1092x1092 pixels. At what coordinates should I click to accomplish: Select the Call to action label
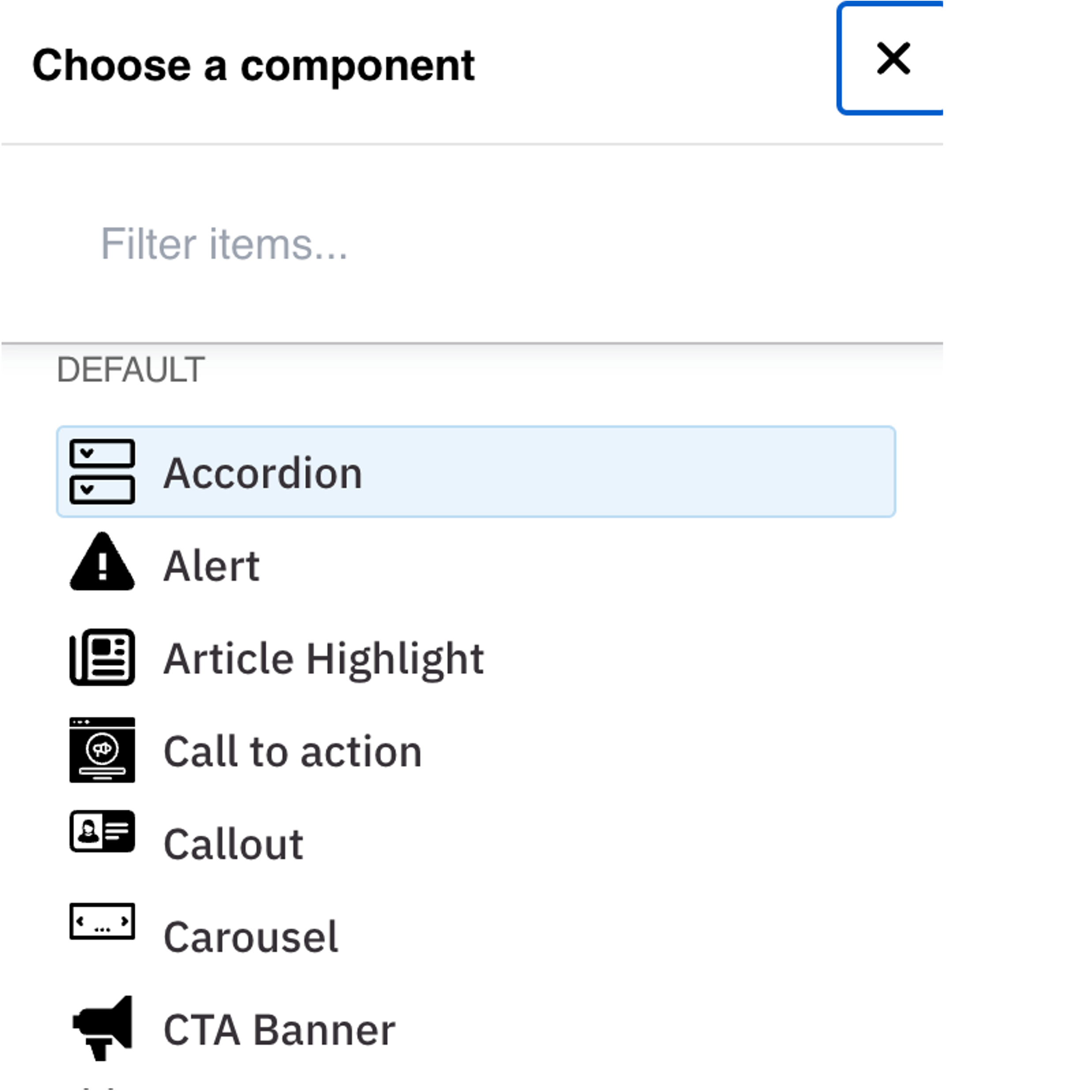[293, 752]
